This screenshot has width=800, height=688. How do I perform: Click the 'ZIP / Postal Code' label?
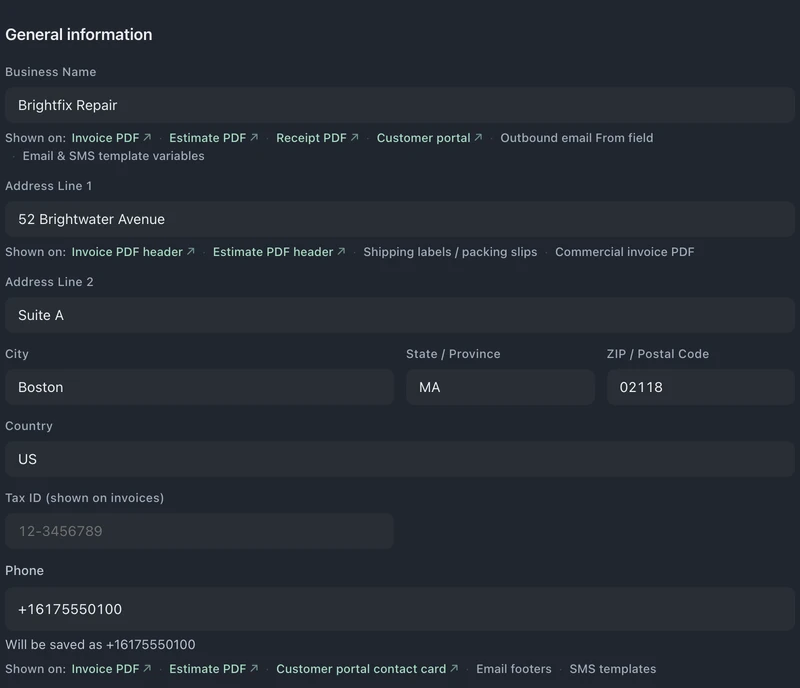pyautogui.click(x=658, y=354)
